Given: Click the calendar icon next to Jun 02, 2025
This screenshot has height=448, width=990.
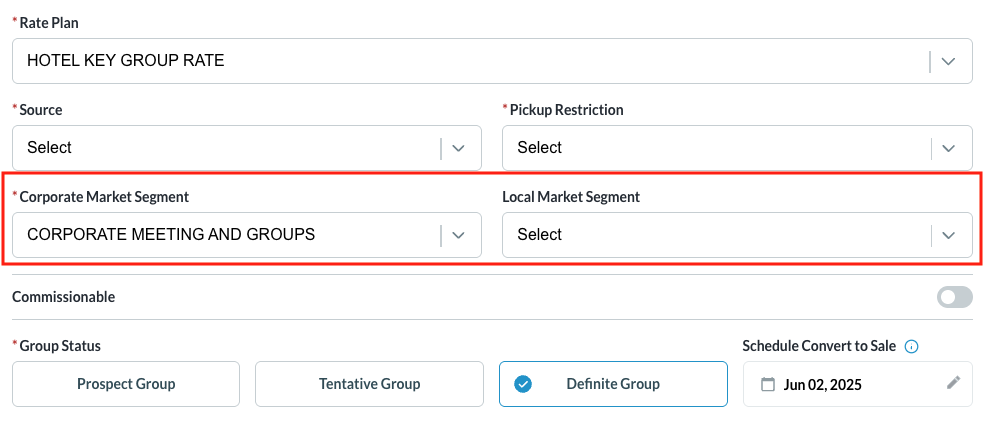Looking at the screenshot, I should [768, 384].
